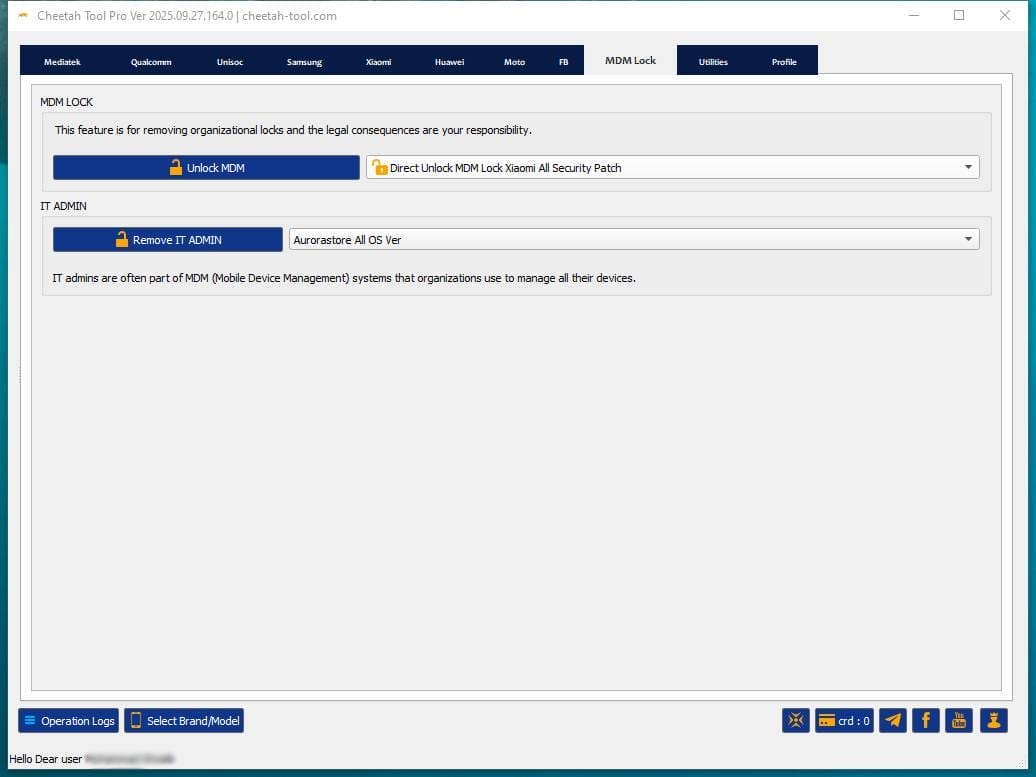Open the Direct Unlock MDM Lock Xiaomi dropdown

coord(967,167)
